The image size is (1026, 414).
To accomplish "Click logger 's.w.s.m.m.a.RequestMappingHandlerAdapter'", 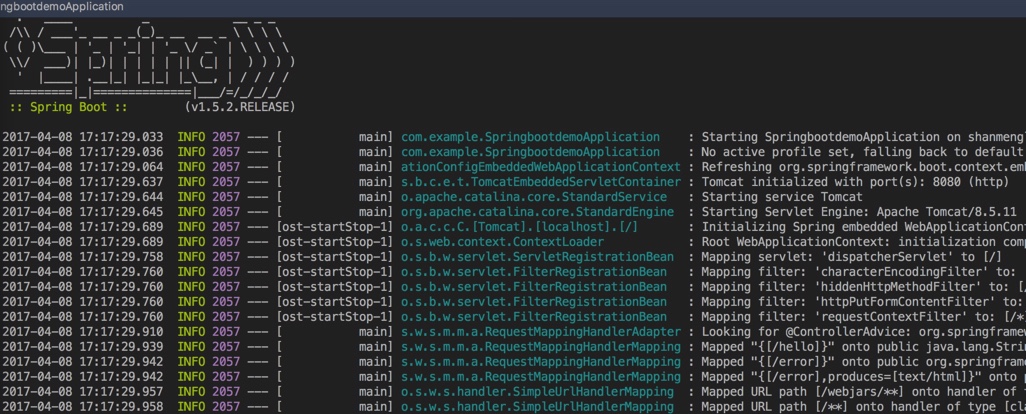I will [540, 332].
